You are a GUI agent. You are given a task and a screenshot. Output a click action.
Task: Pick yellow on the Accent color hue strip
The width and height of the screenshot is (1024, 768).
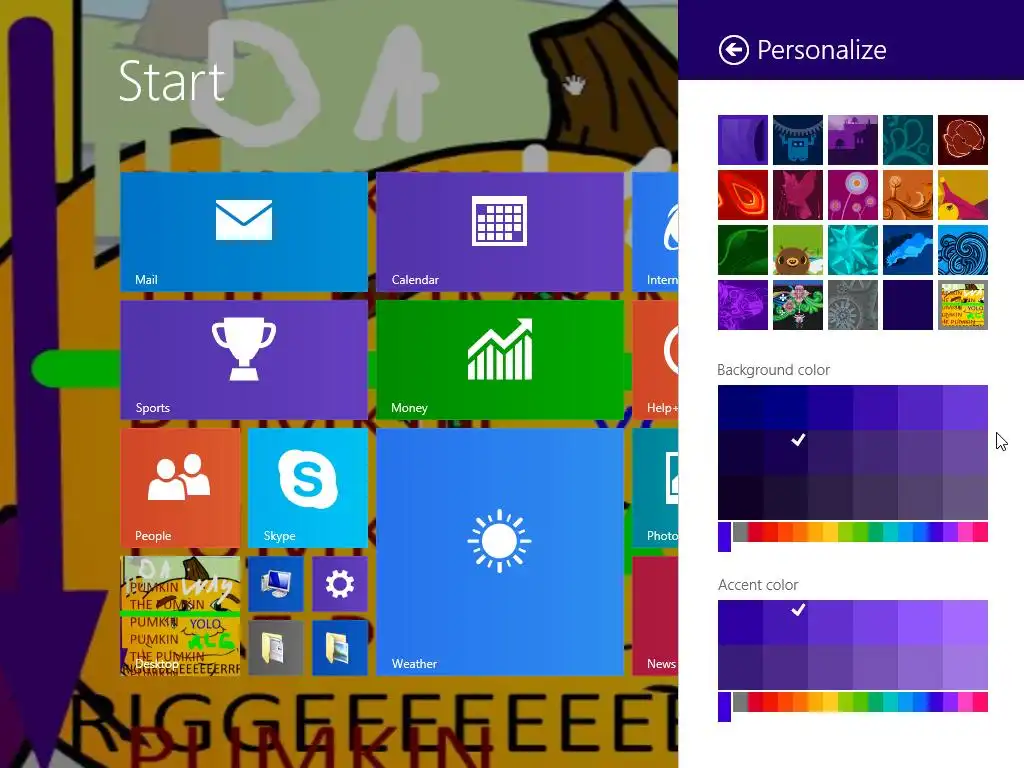click(829, 702)
